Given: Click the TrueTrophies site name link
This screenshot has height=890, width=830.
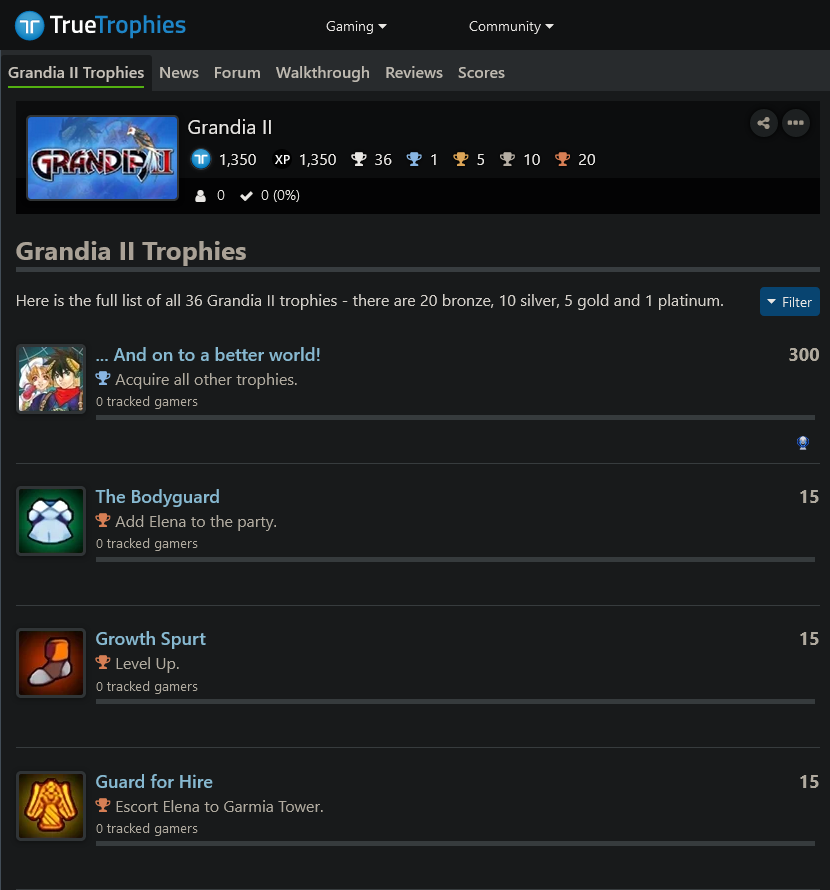Looking at the screenshot, I should click(118, 26).
